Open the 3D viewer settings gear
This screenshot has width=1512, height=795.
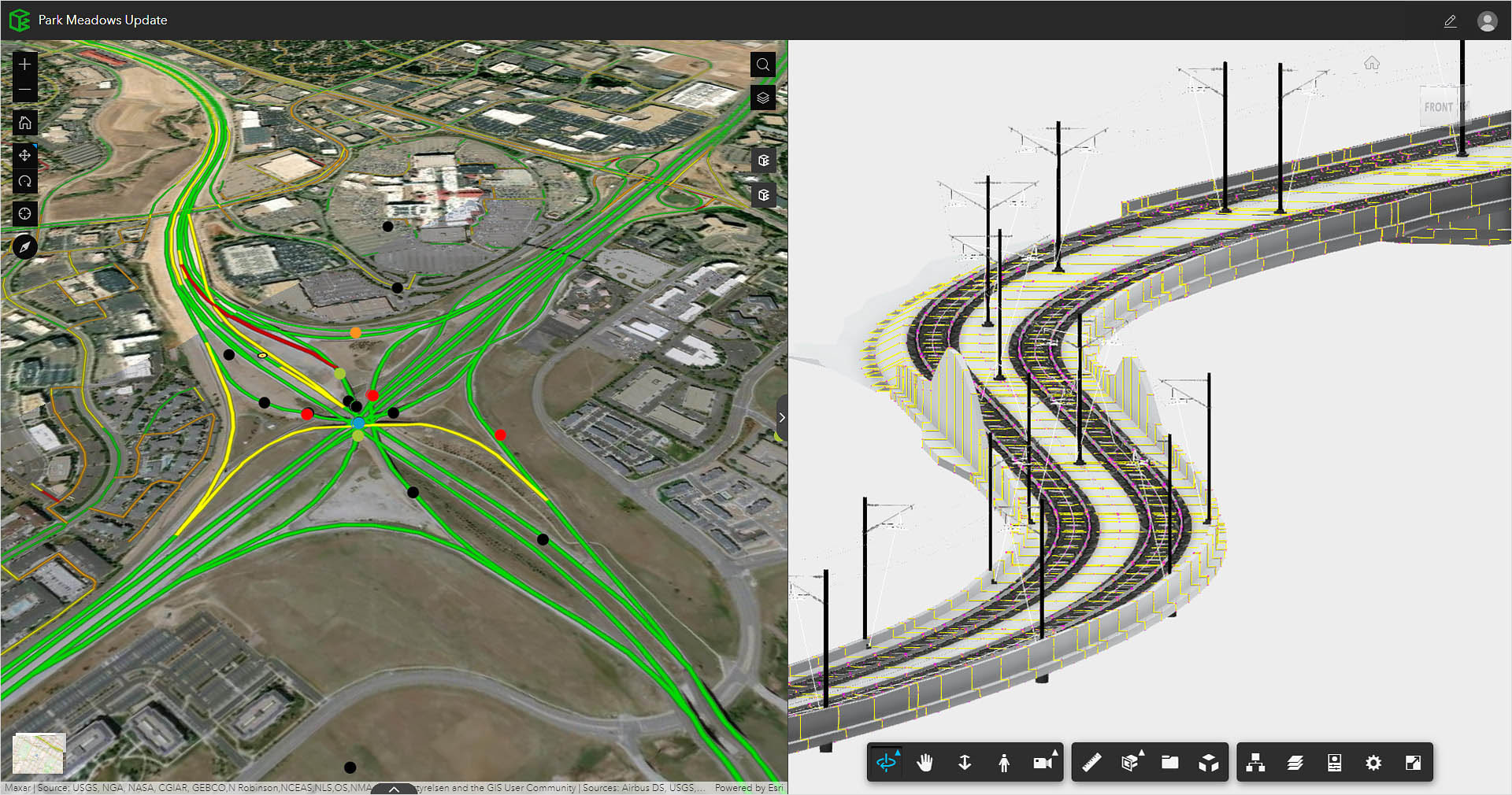click(x=1373, y=762)
